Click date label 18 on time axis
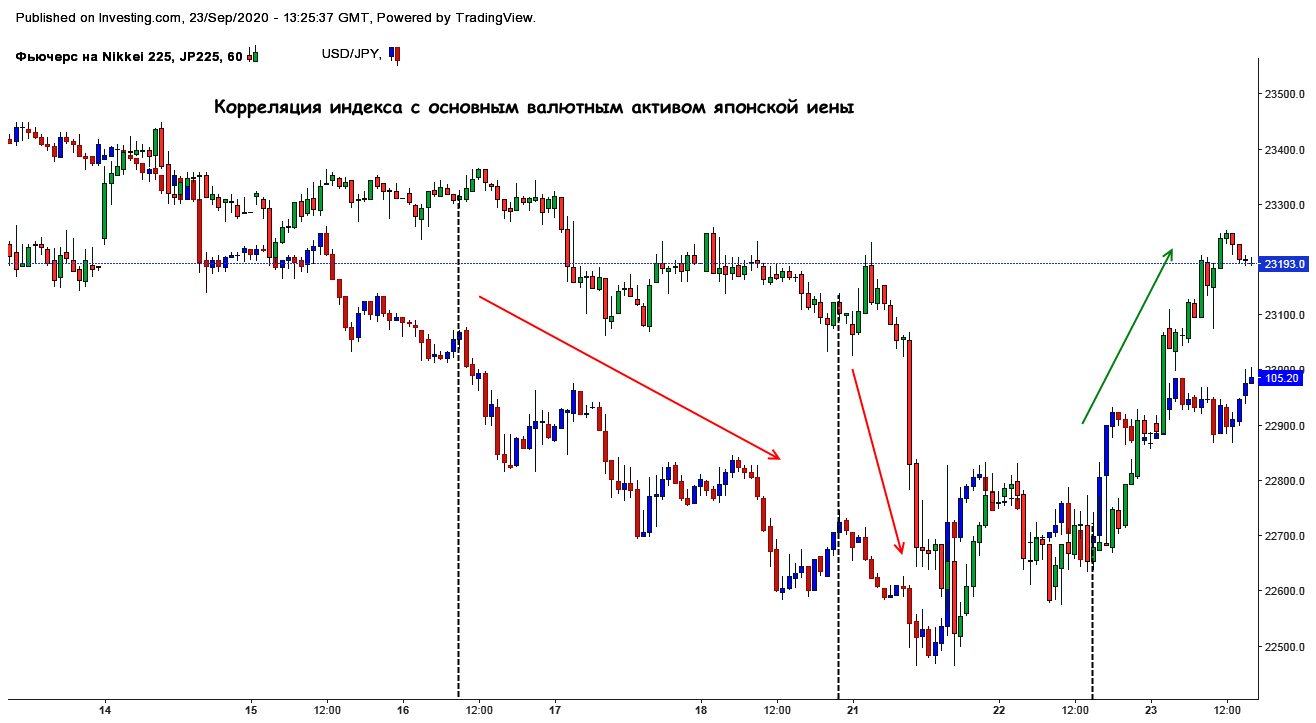The width and height of the screenshot is (1316, 723). tap(701, 710)
